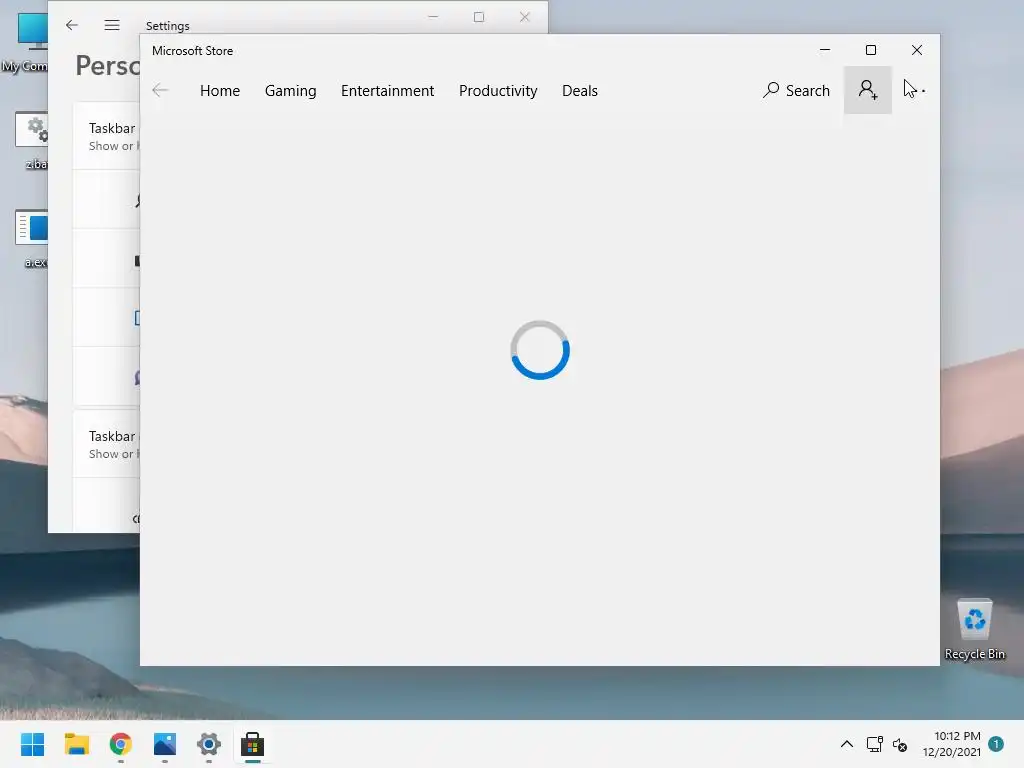Open the Entertainment tab
This screenshot has height=768, width=1024.
[x=387, y=91]
